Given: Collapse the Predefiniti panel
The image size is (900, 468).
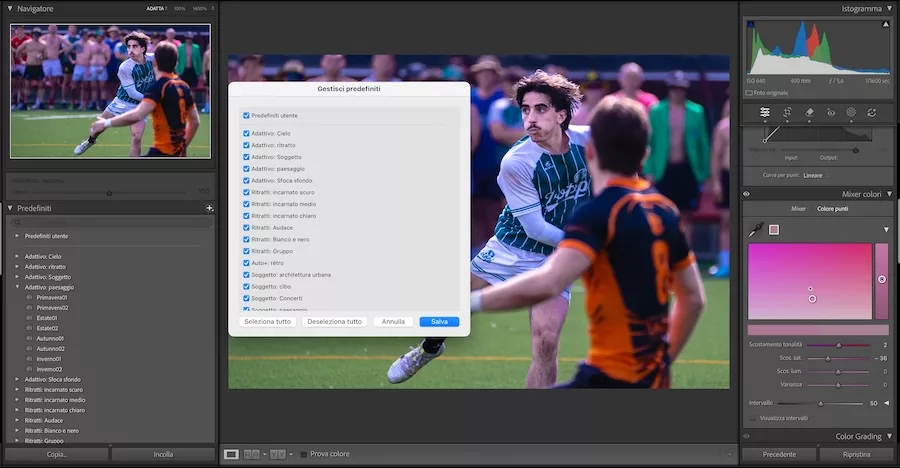Looking at the screenshot, I should (x=10, y=208).
